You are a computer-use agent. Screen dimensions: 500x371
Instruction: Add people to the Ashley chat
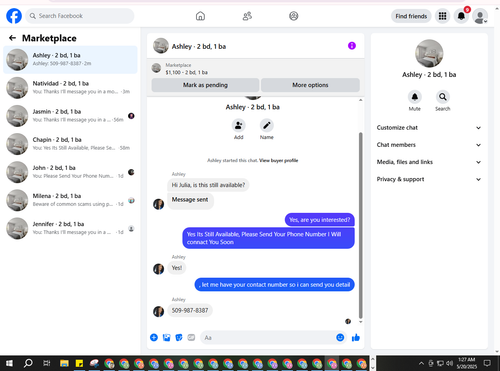[239, 126]
